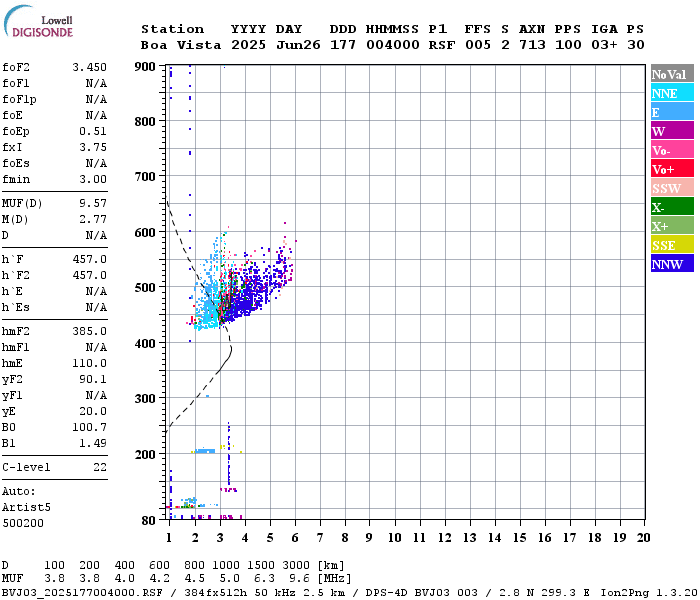Click the hmE value 110.0
The image size is (700, 600).
(90, 363)
